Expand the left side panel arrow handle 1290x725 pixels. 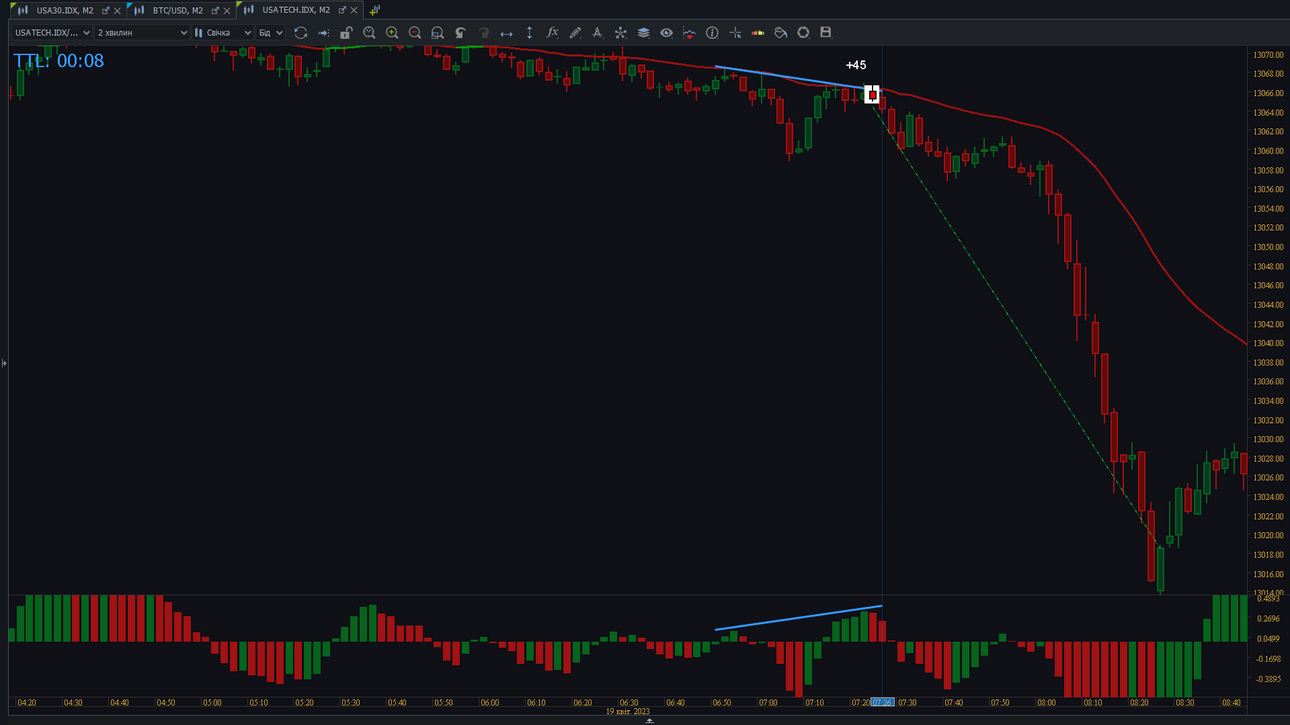point(4,363)
